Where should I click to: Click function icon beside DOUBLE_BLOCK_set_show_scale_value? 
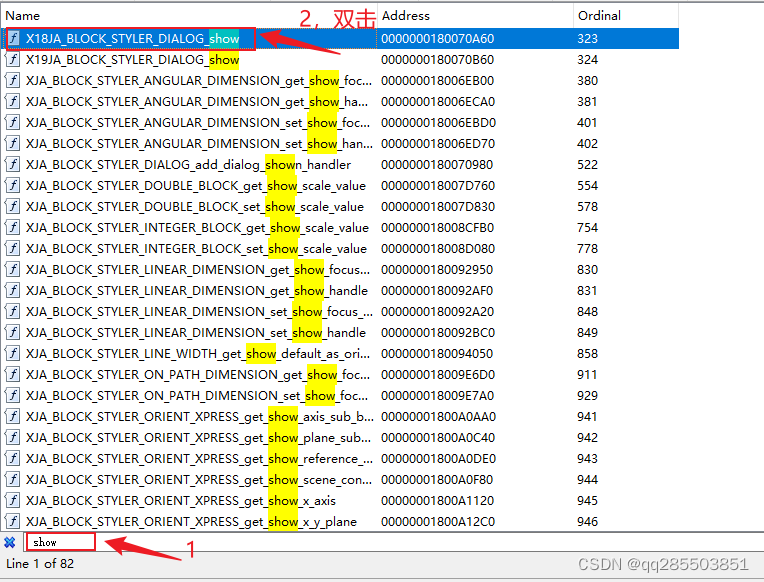pyautogui.click(x=13, y=206)
